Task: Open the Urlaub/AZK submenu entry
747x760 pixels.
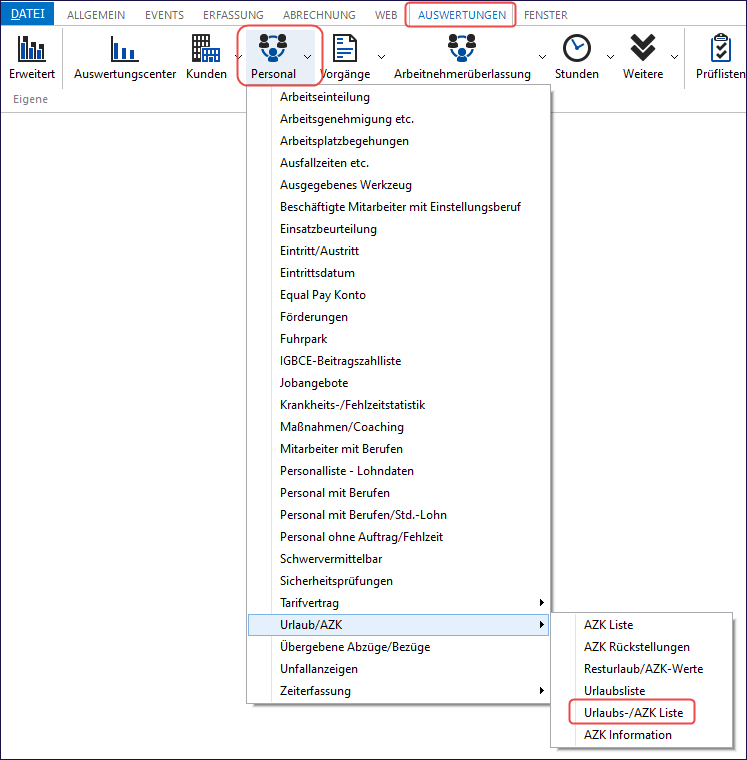Action: pos(398,625)
